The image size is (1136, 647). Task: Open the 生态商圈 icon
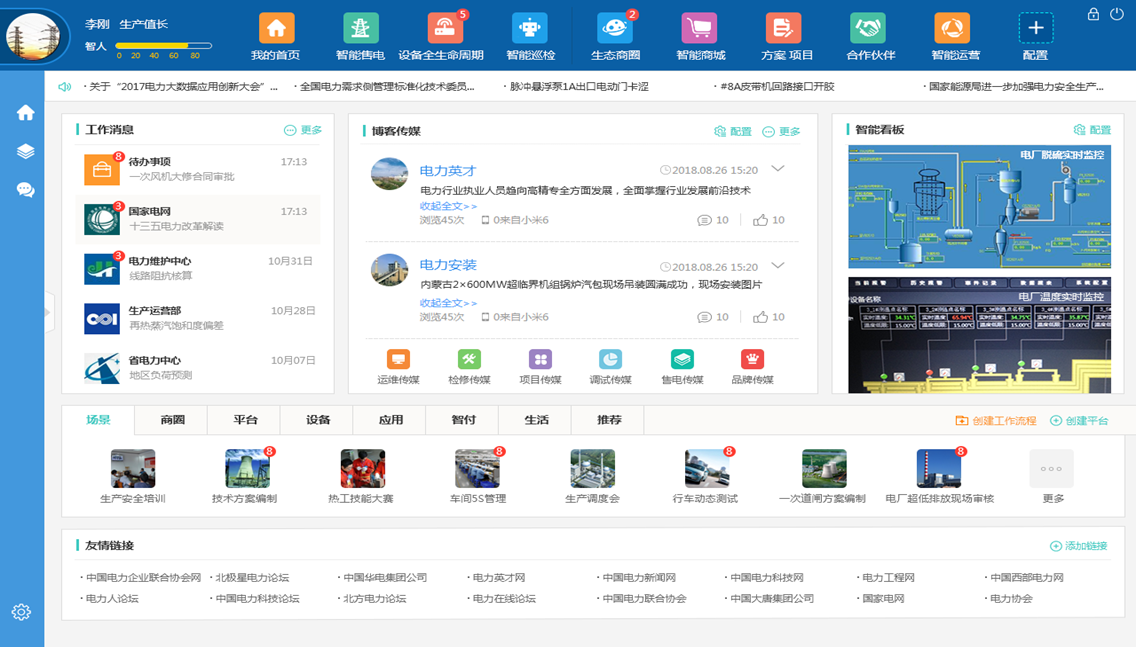pos(614,29)
